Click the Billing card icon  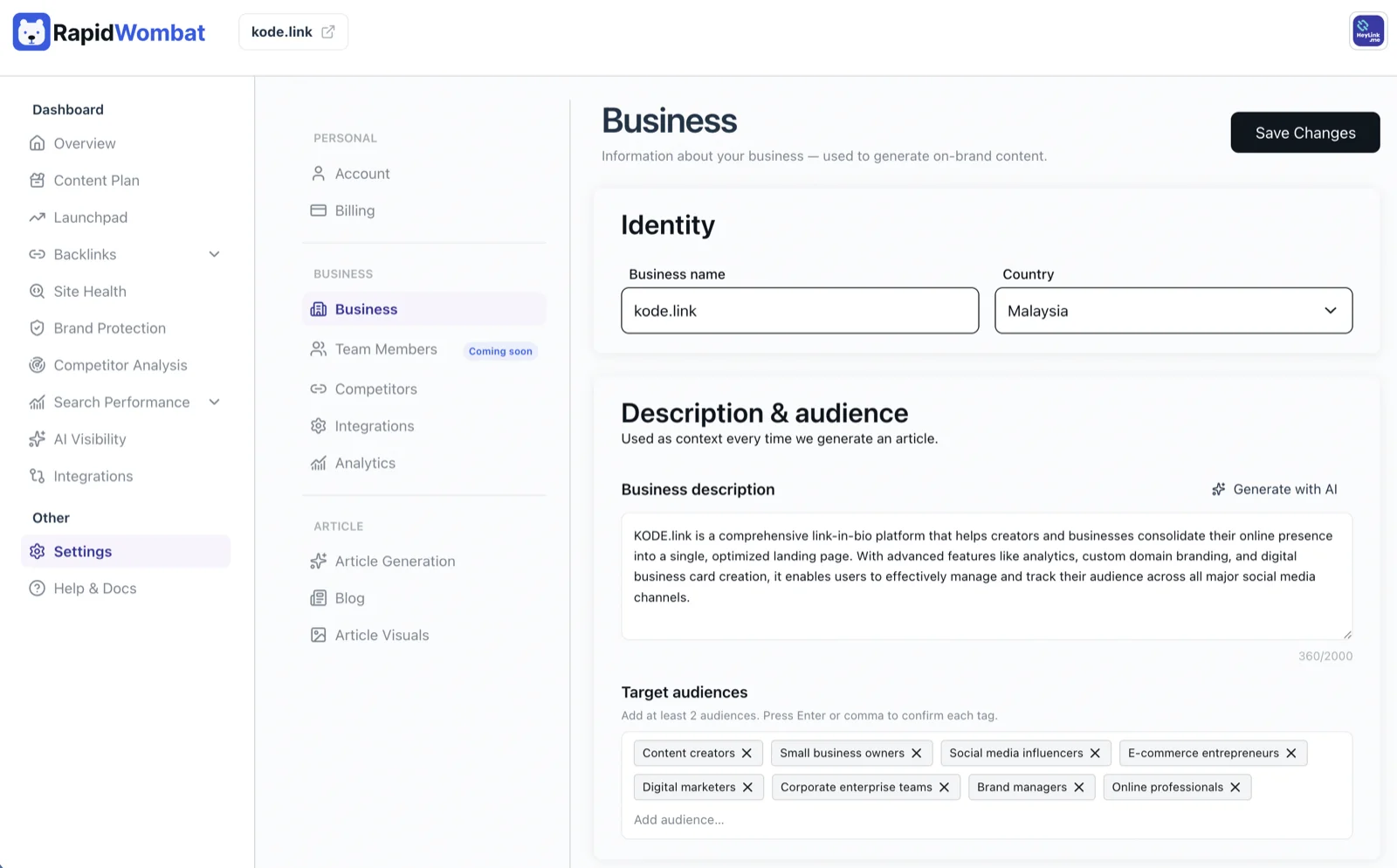click(319, 210)
